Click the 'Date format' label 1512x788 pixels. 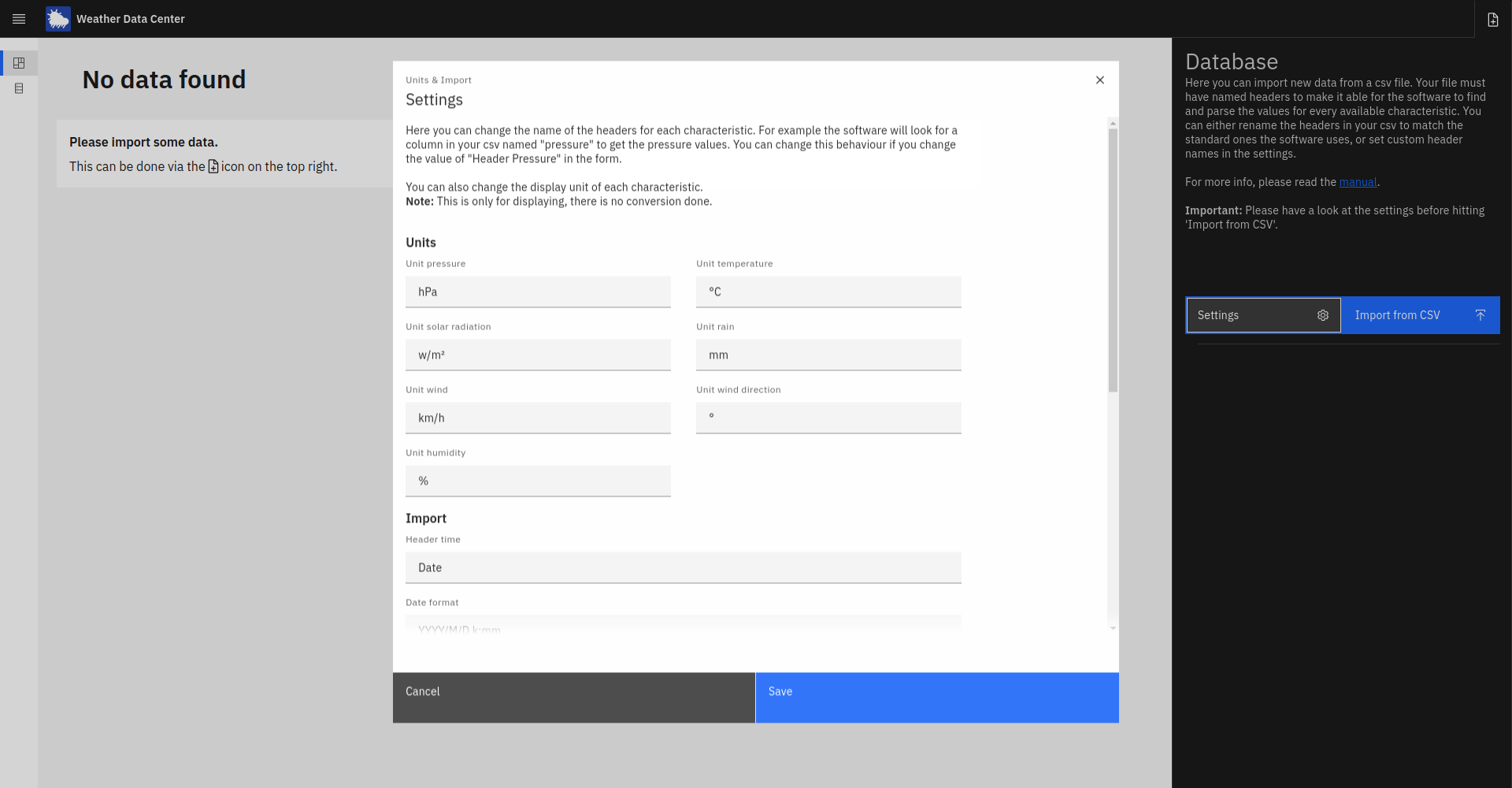(x=432, y=602)
